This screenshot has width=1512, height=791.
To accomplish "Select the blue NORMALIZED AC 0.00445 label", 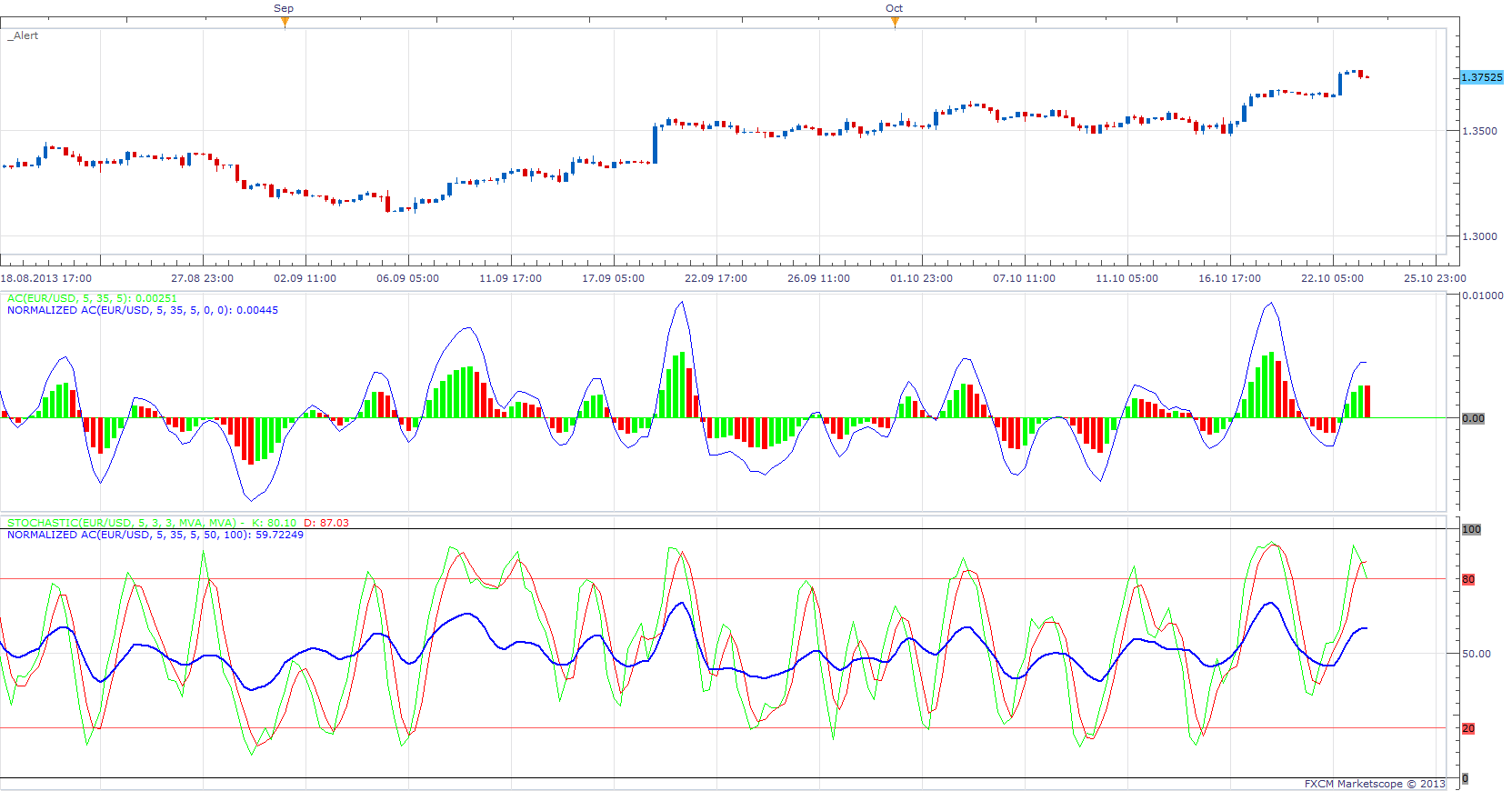I will click(143, 310).
